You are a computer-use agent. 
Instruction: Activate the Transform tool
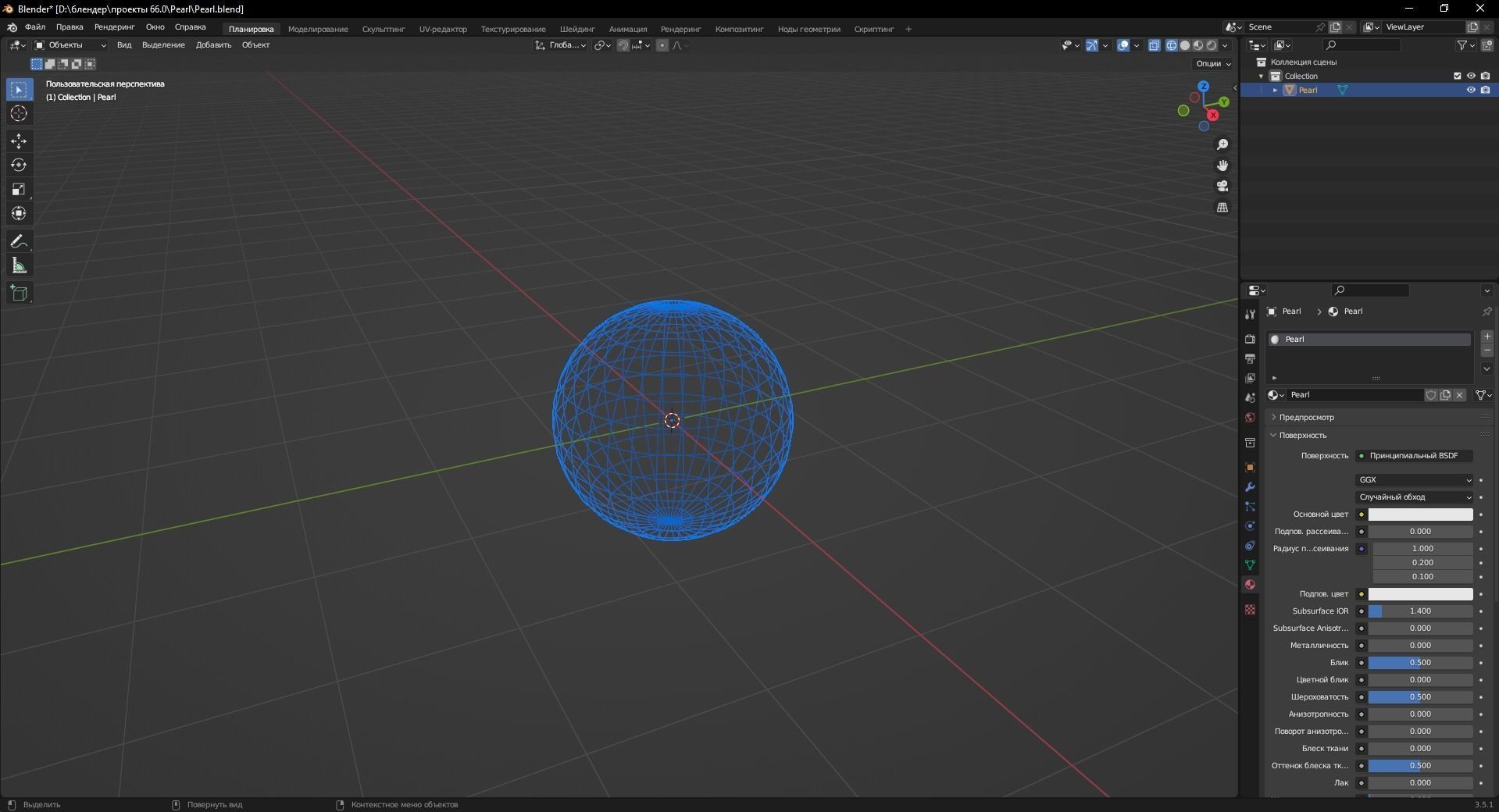tap(19, 214)
